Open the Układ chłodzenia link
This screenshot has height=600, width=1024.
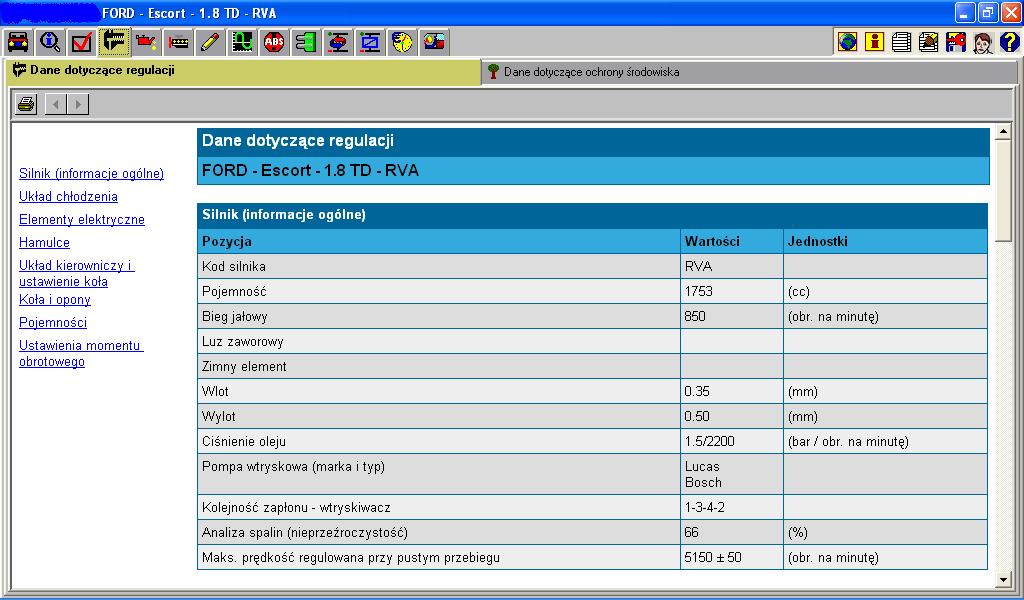coord(68,197)
